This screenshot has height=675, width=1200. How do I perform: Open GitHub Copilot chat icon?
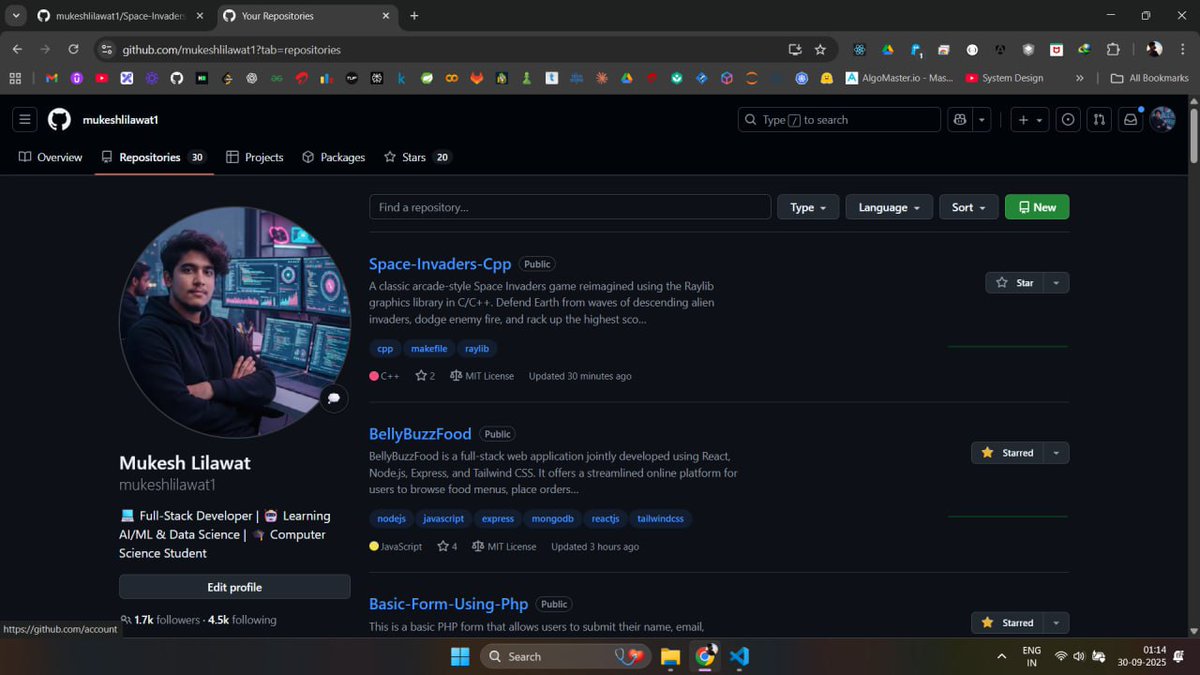pos(960,120)
